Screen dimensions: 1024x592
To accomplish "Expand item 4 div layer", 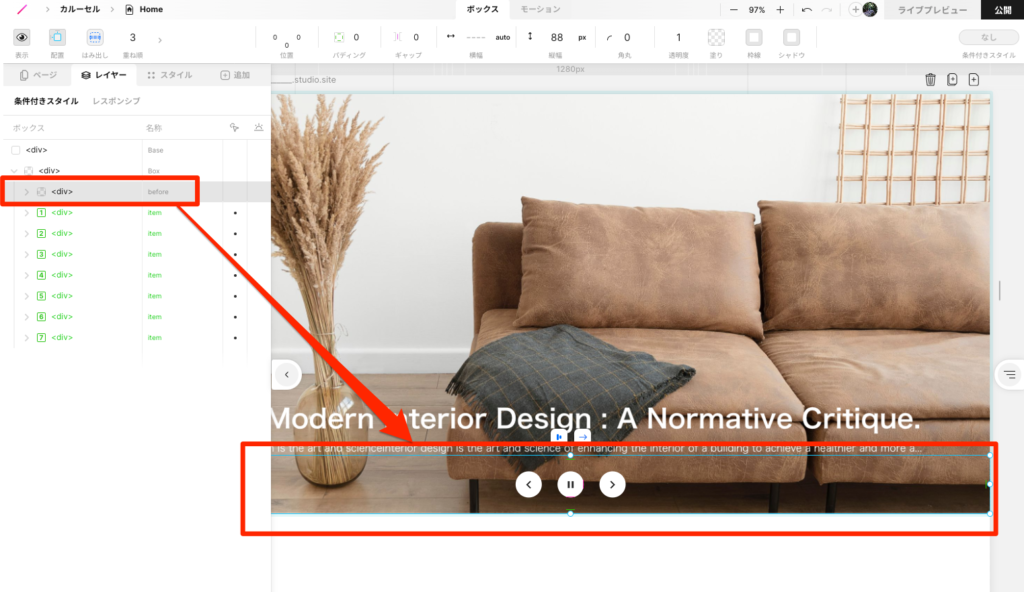I will coord(27,276).
